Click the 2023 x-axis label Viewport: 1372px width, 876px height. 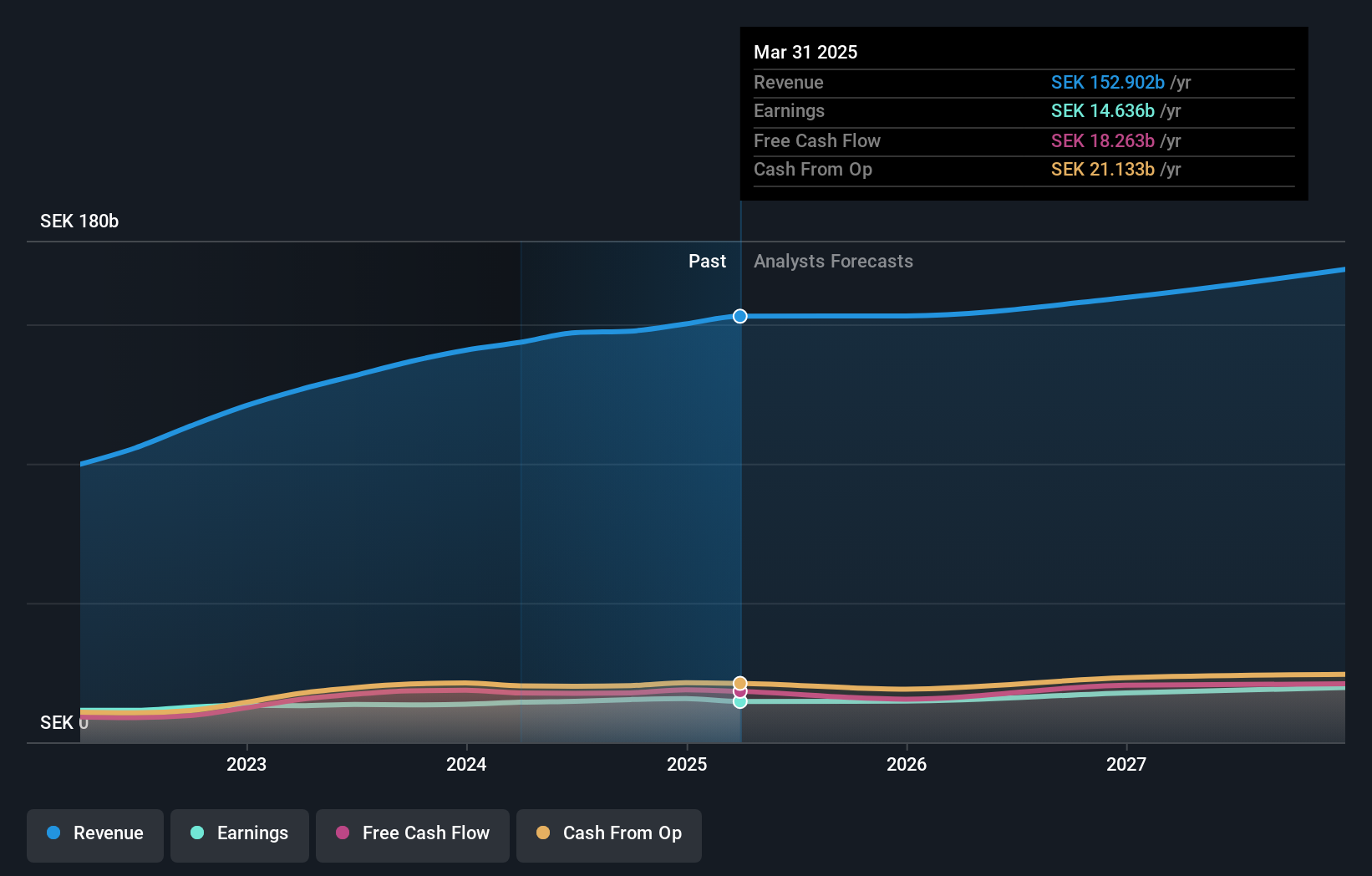[246, 764]
